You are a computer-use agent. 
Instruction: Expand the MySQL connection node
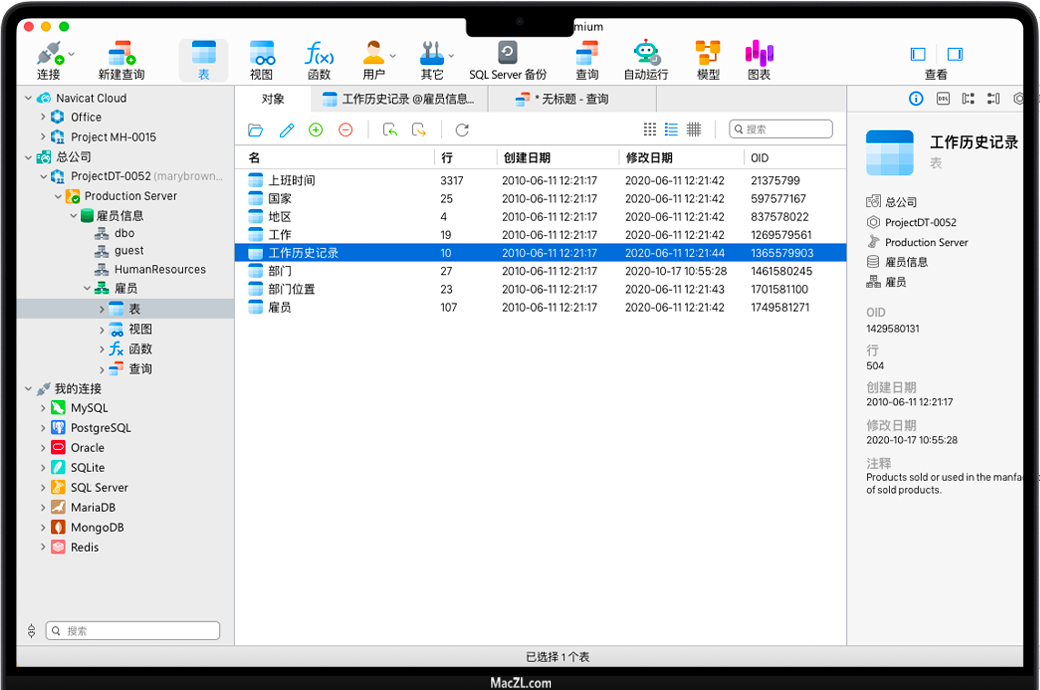(x=43, y=408)
